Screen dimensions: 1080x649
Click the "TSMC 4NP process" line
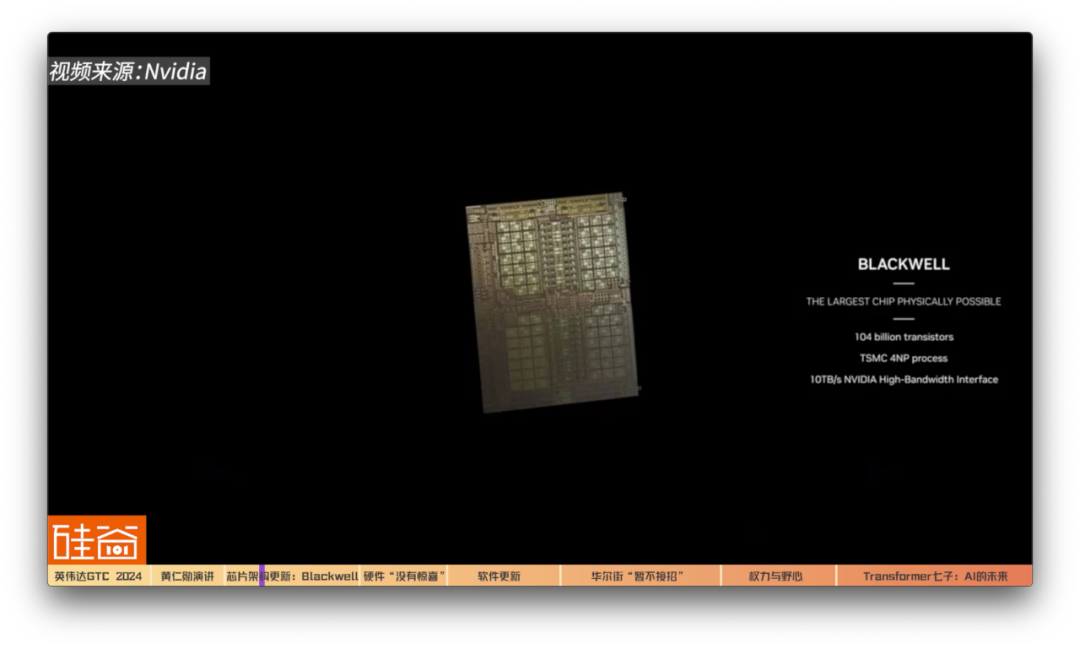pyautogui.click(x=903, y=358)
